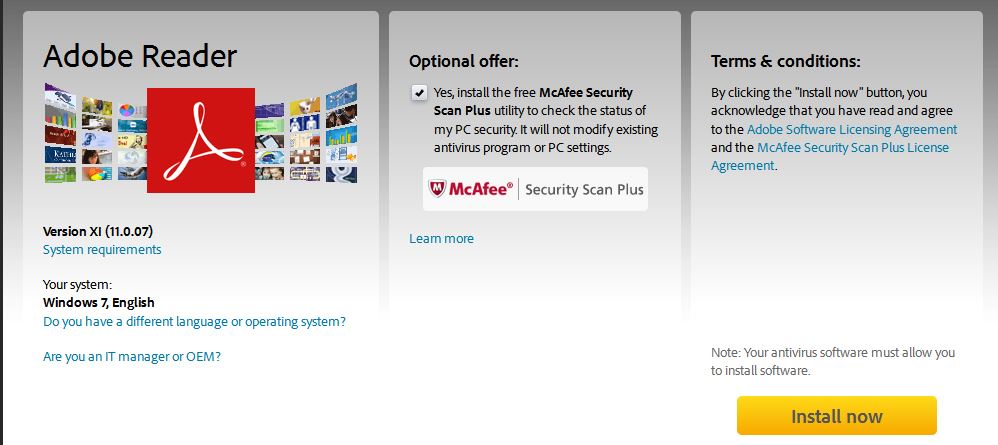Viewport: 998px width, 445px height.
Task: Click 'Do you have a different language' link
Action: click(194, 321)
